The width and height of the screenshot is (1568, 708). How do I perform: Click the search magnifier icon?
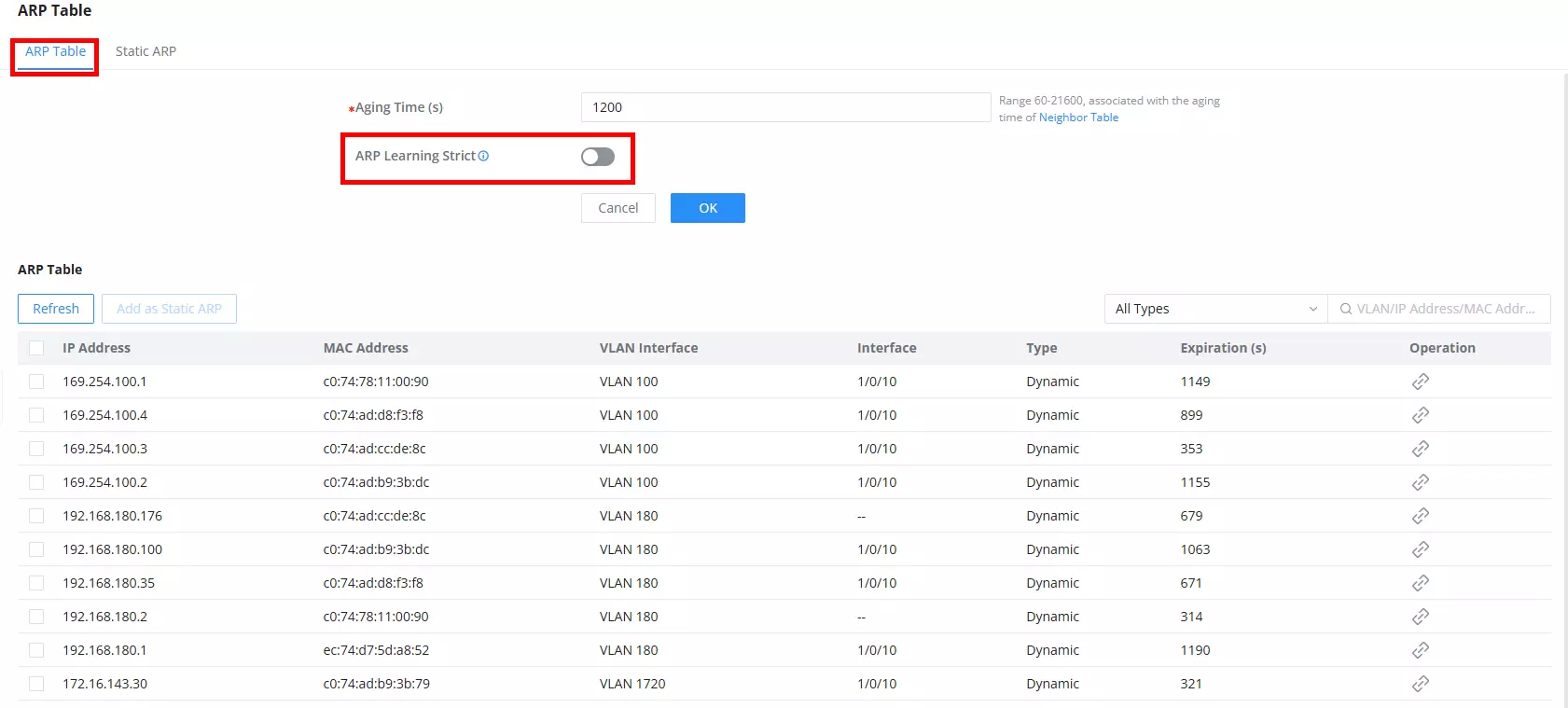click(x=1346, y=309)
